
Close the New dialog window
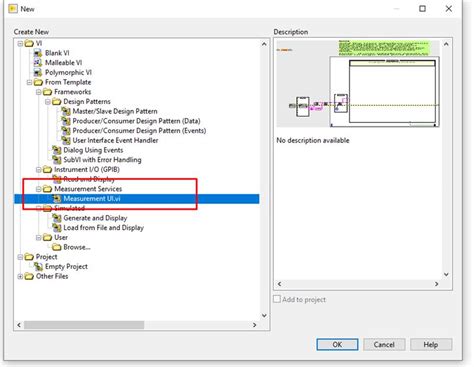[x=449, y=9]
